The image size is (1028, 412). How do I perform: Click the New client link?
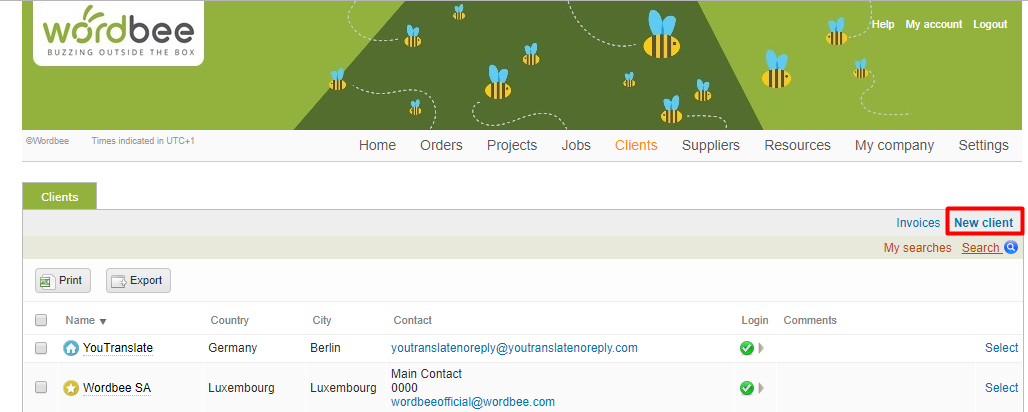pos(983,223)
